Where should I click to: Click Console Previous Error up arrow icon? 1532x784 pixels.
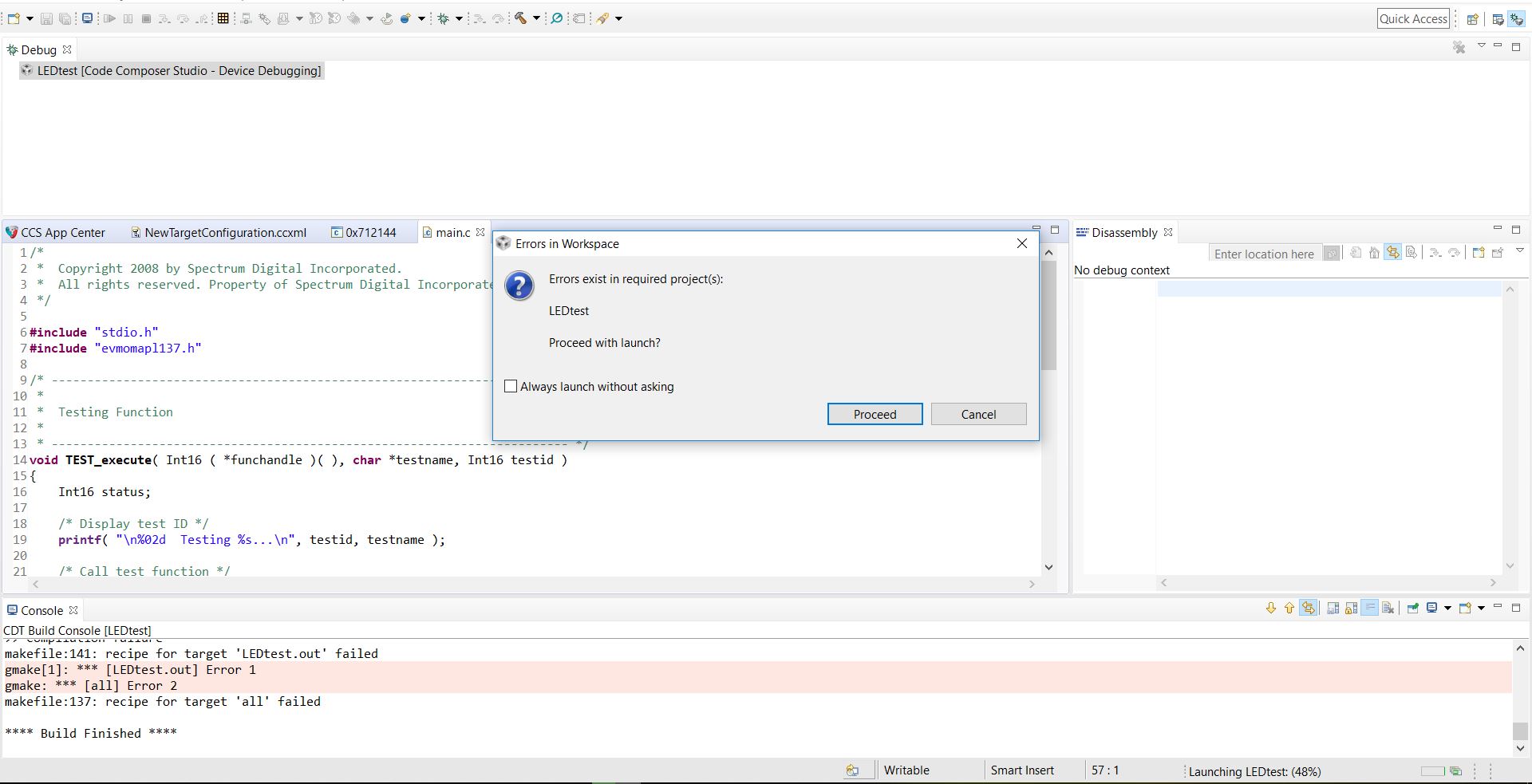point(1289,608)
